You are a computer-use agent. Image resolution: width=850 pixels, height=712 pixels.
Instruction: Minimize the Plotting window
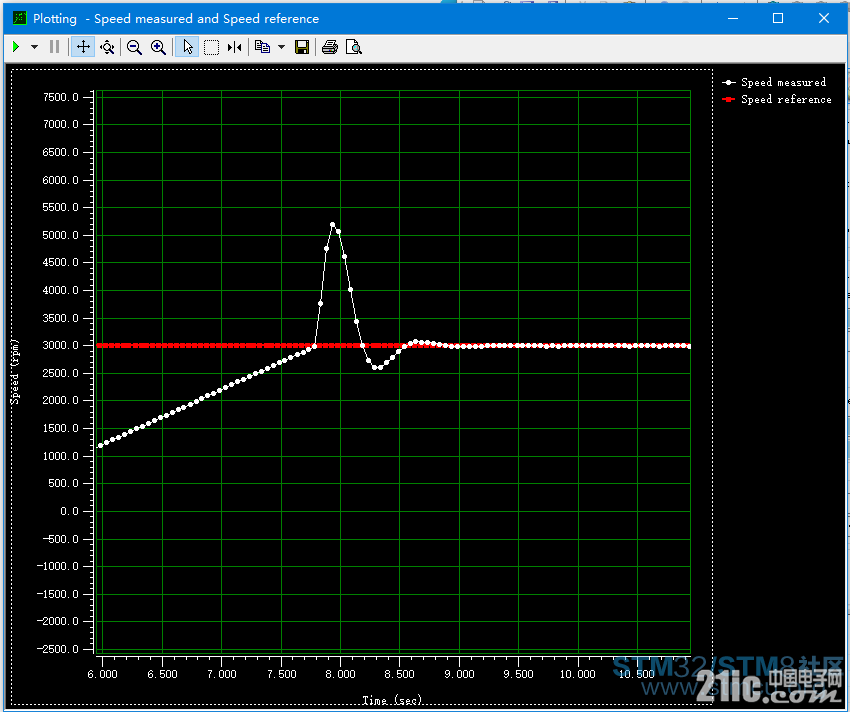tap(733, 18)
